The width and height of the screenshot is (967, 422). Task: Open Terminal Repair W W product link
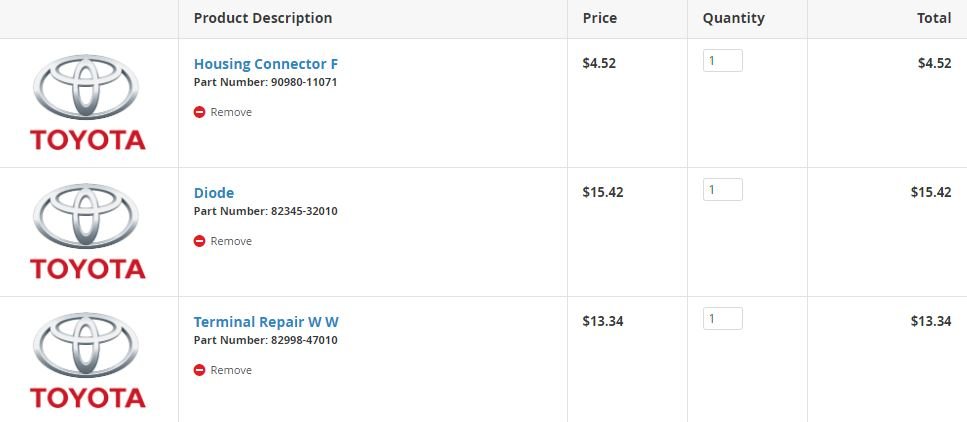tap(266, 322)
